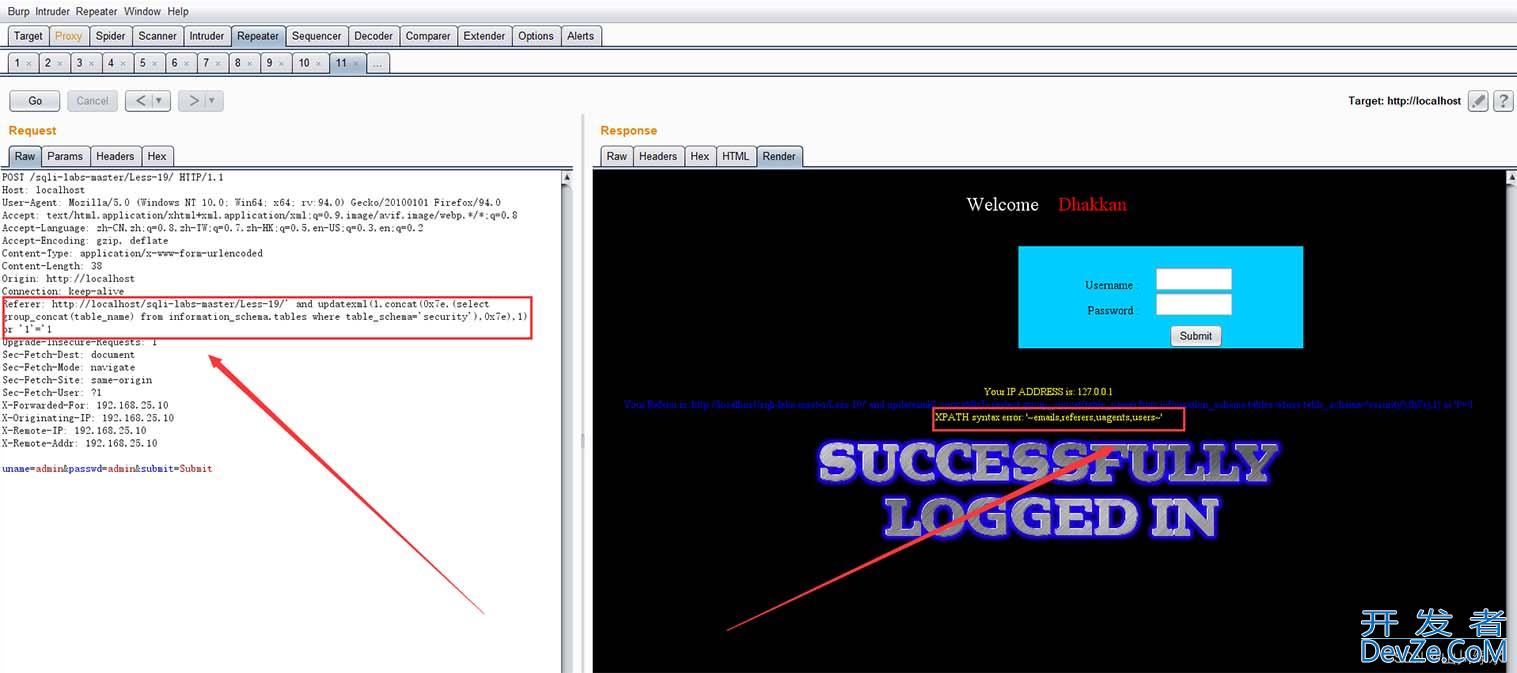Show Response Raw view
Viewport: 1517px width, 673px height.
click(617, 156)
